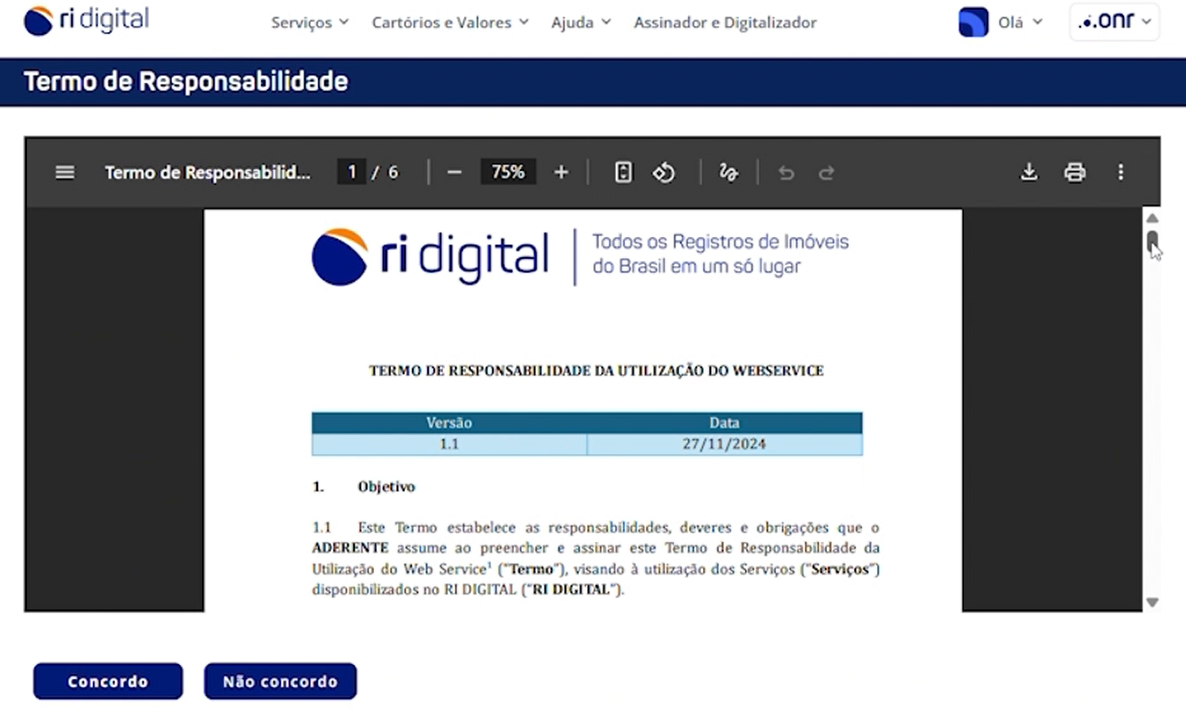This screenshot has width=1186, height=713.
Task: Click the heading TERMO DE RESPONSABILIDADE DA UTILIZAÇÃO
Action: point(596,370)
